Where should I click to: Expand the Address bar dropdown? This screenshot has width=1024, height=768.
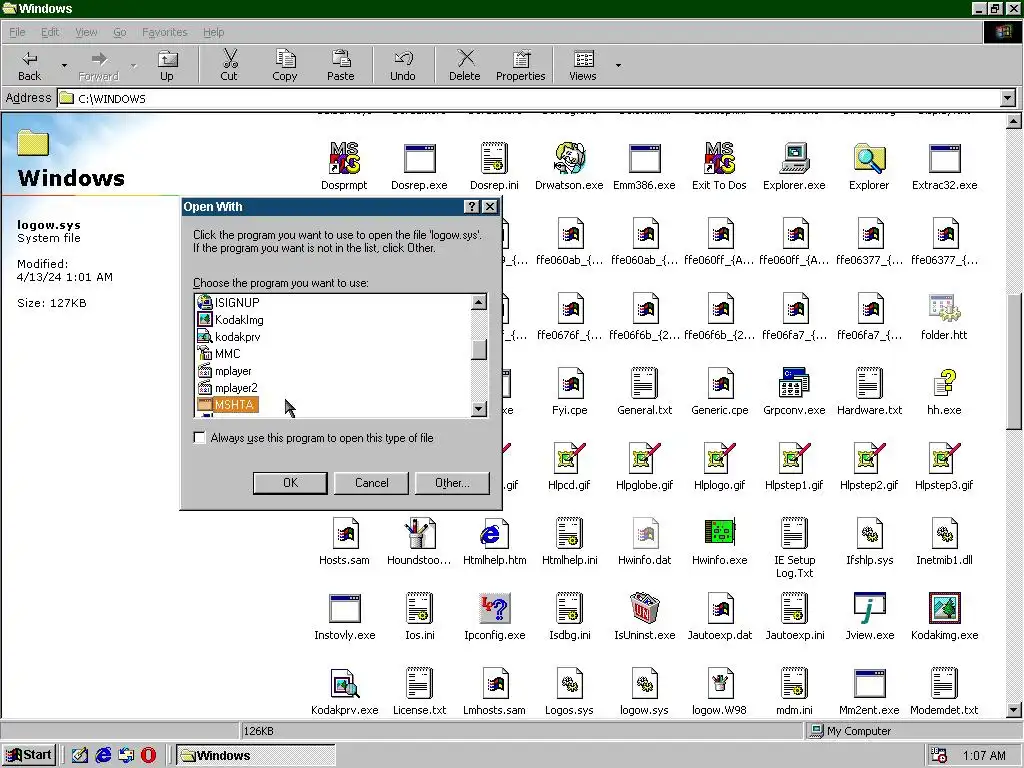coord(1008,99)
